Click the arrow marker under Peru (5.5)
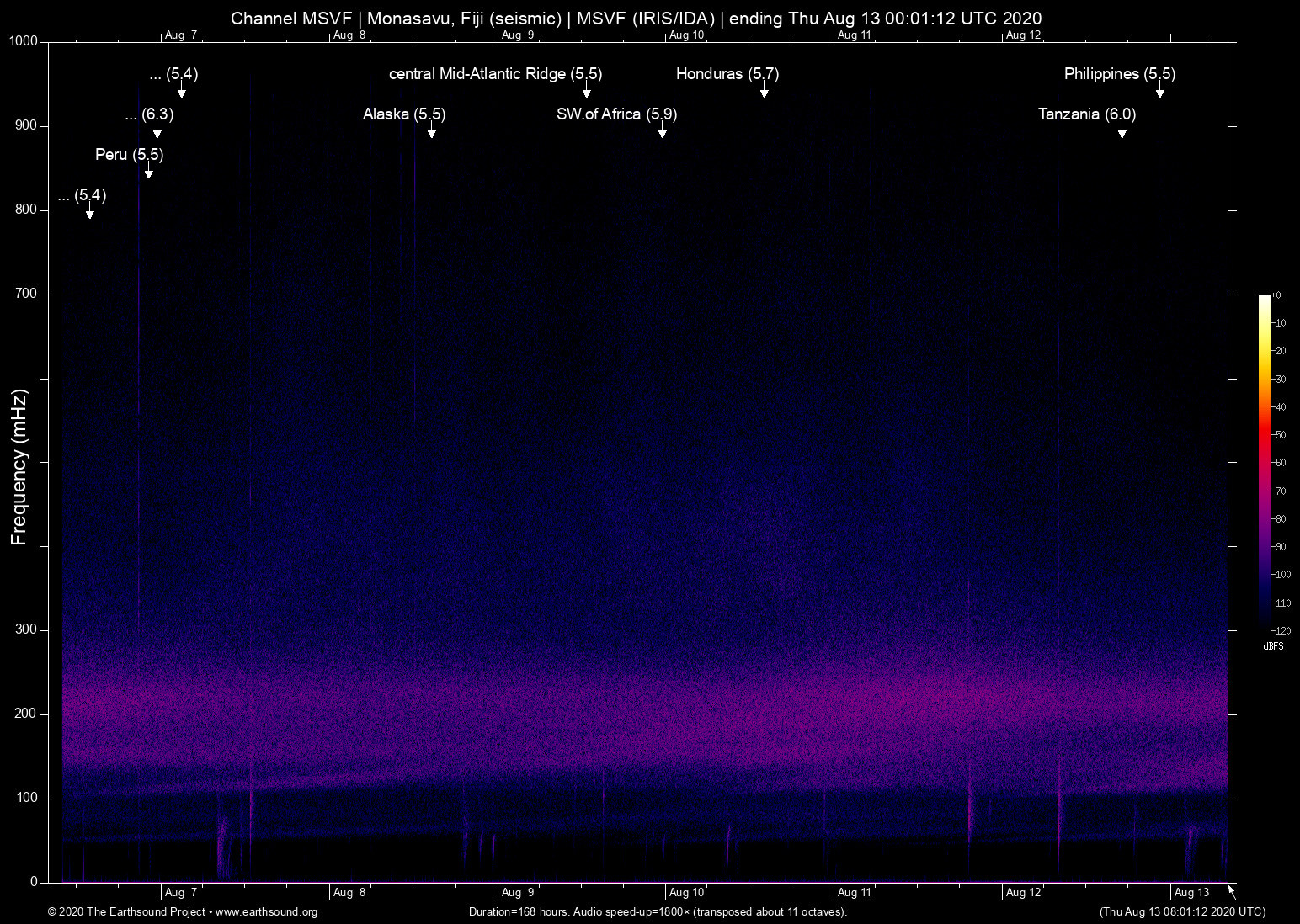This screenshot has height=924, width=1300. (149, 172)
